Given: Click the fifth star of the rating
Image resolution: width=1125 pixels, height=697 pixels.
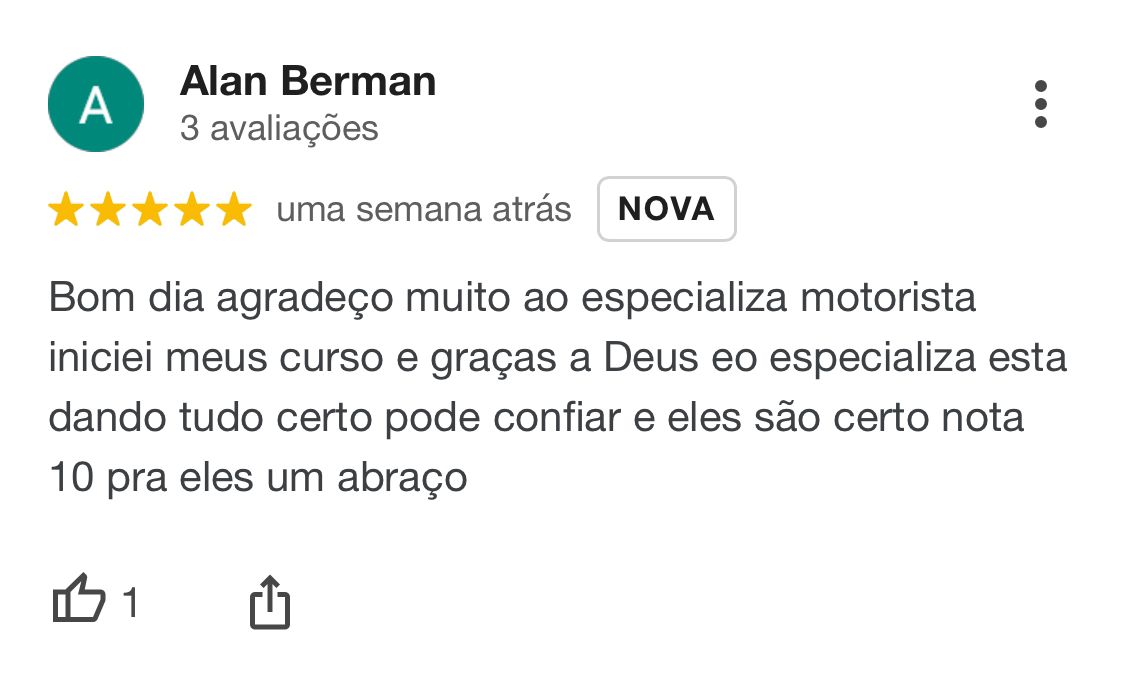Looking at the screenshot, I should 232,209.
